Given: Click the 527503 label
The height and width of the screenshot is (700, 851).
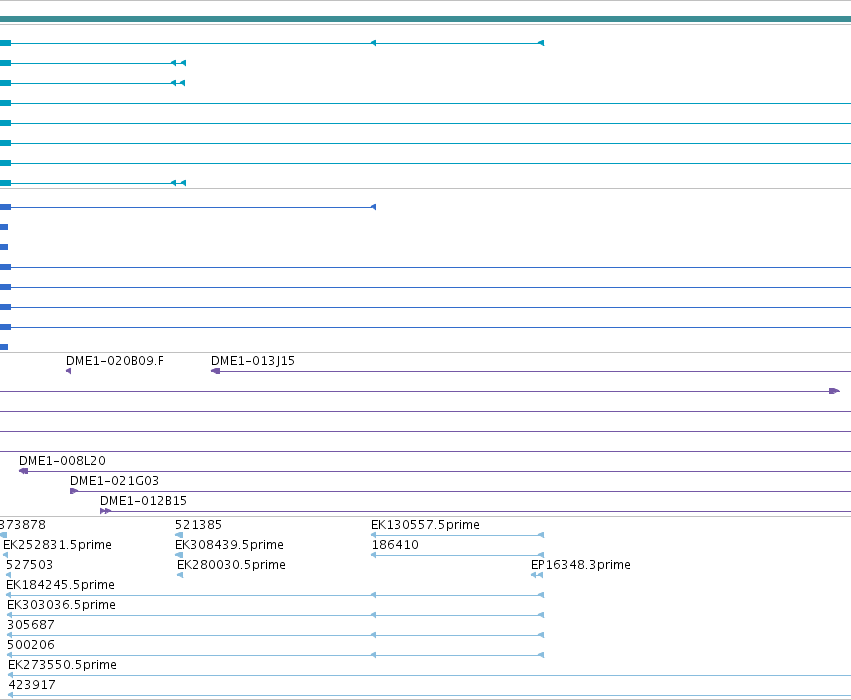Looking at the screenshot, I should click(x=29, y=565).
